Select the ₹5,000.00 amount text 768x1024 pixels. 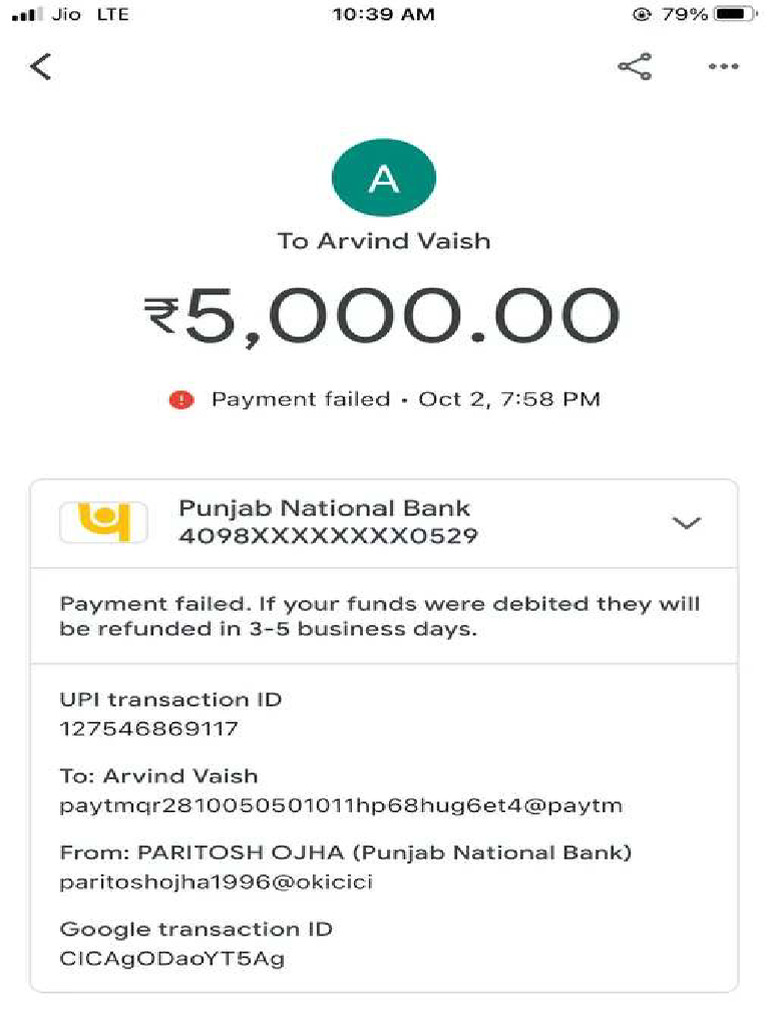(381, 316)
